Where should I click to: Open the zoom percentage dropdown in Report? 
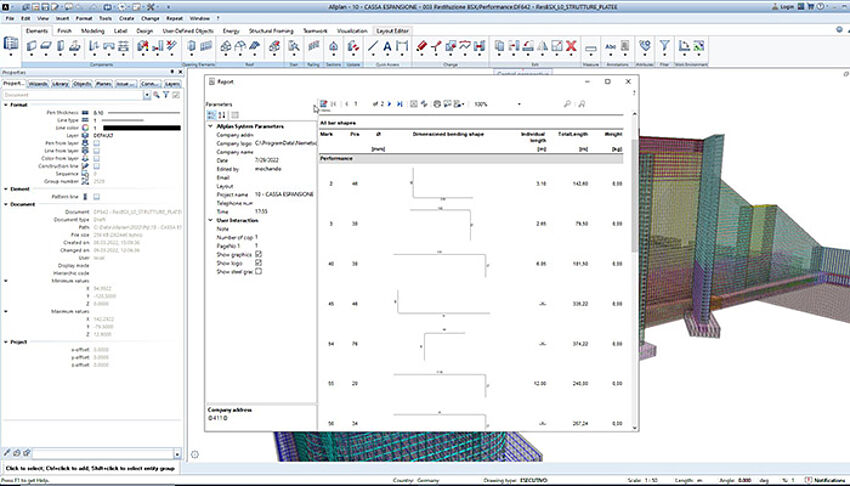pyautogui.click(x=519, y=104)
